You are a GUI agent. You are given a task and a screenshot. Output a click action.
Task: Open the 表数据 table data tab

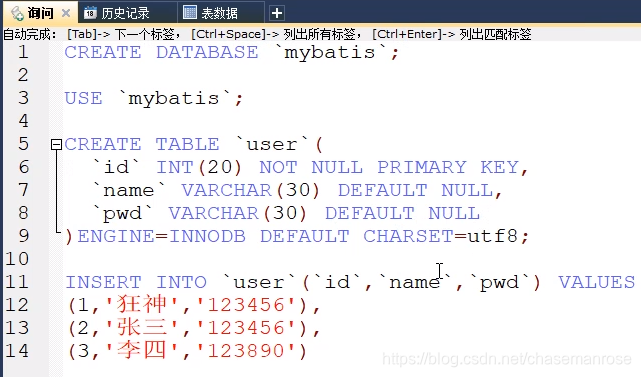point(220,13)
